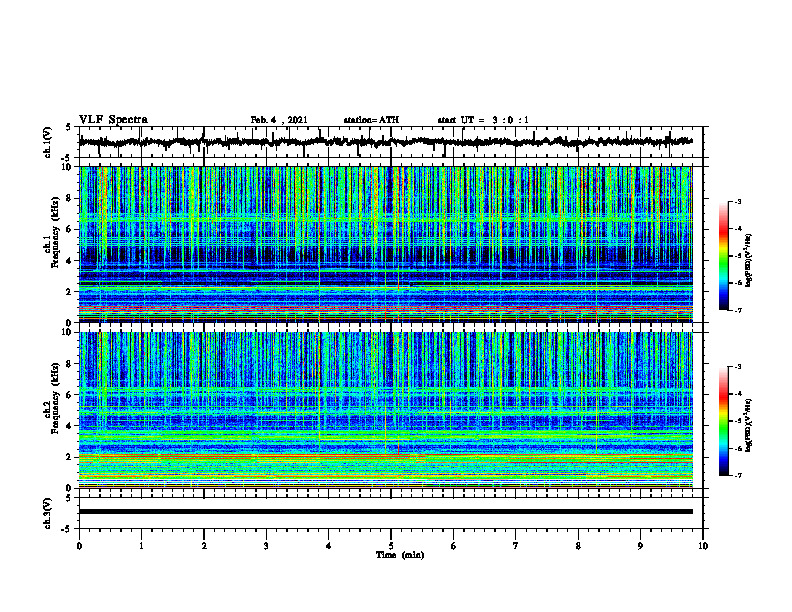
Task: Click time axis tick label '10'
Action: pos(703,546)
